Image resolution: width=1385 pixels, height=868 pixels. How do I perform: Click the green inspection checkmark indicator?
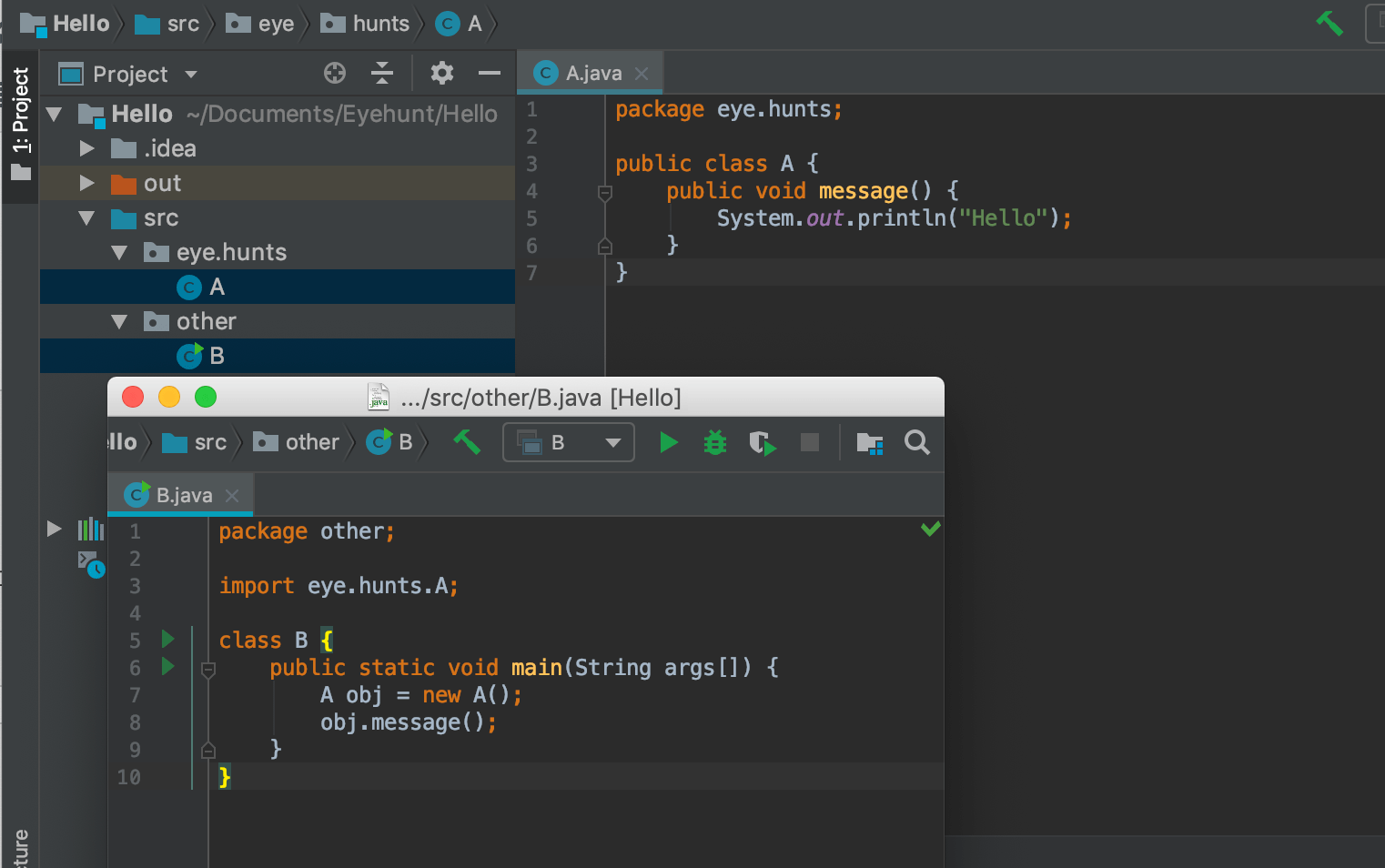[x=930, y=528]
